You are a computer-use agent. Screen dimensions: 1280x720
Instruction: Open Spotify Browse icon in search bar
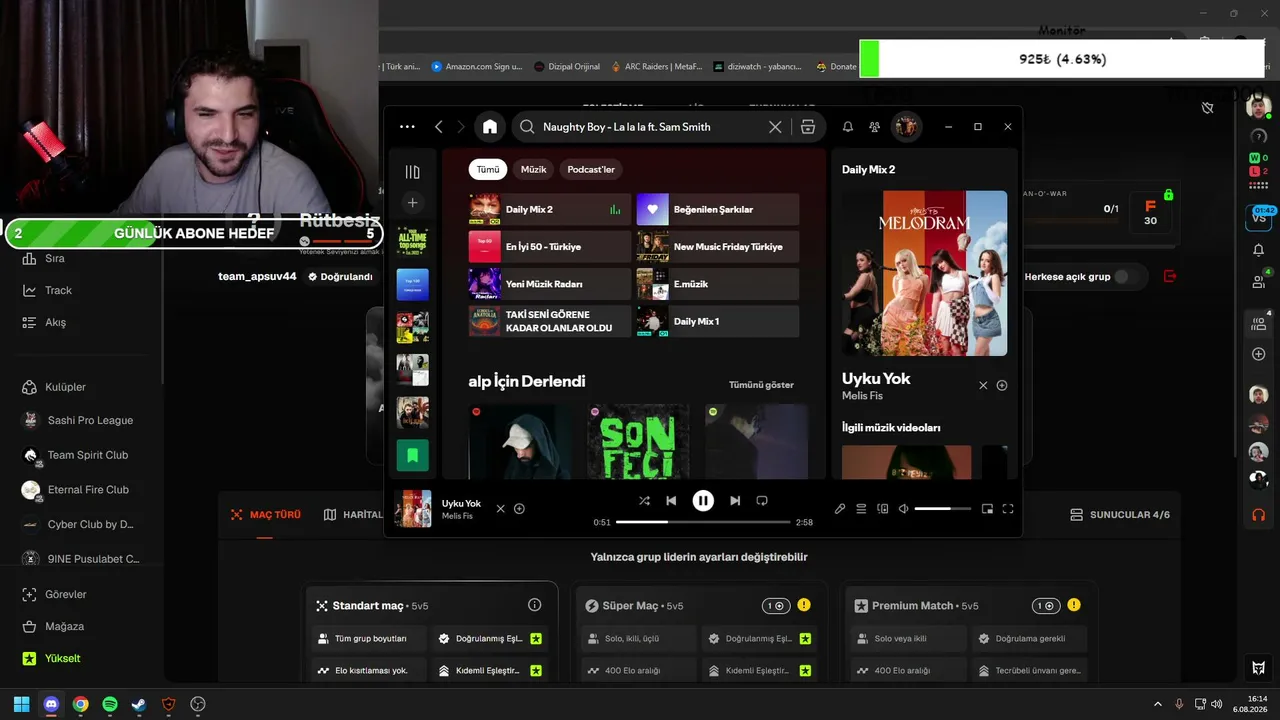click(808, 127)
